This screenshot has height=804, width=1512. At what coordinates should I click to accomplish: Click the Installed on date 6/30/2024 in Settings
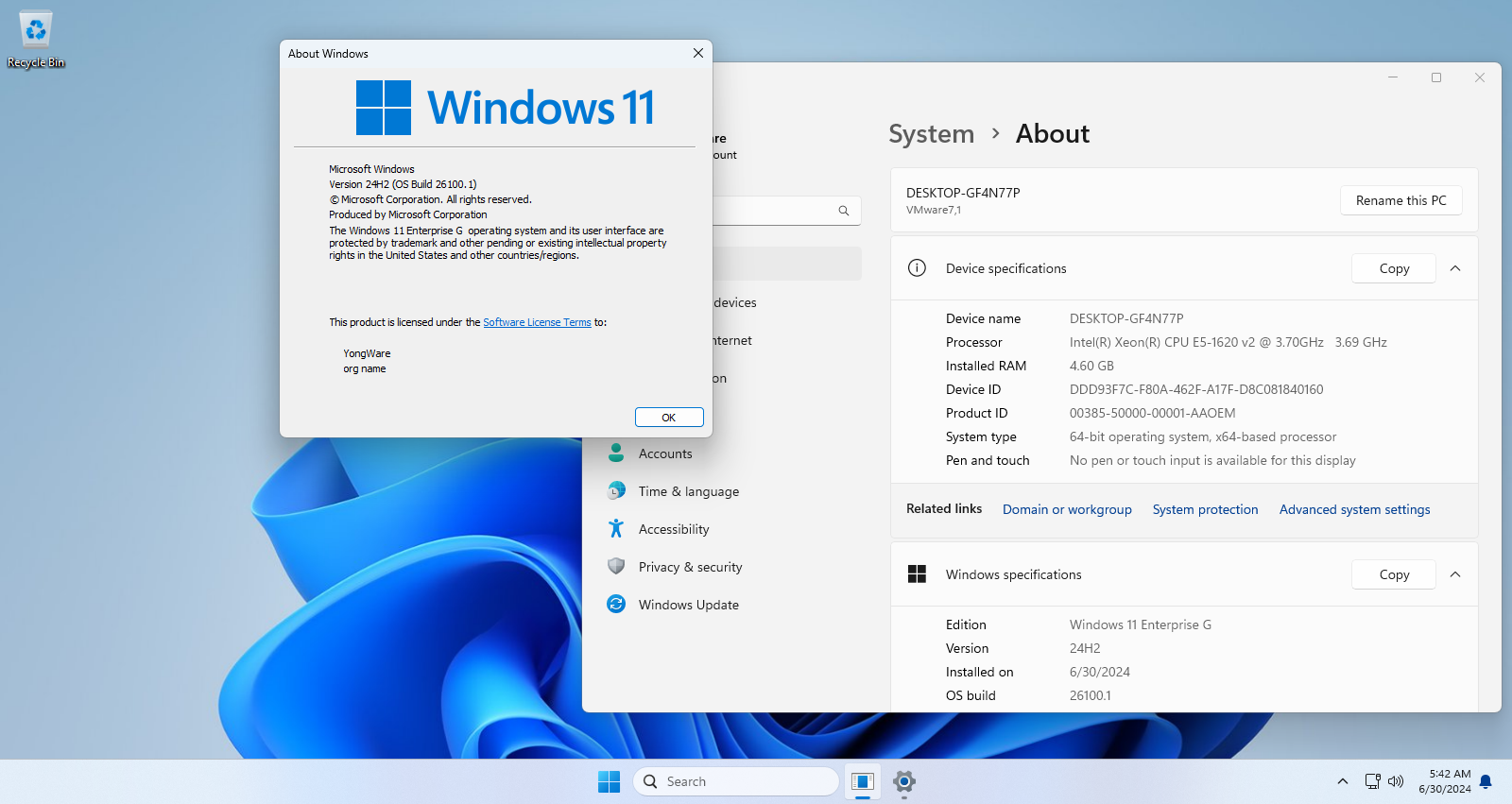[x=1100, y=672]
